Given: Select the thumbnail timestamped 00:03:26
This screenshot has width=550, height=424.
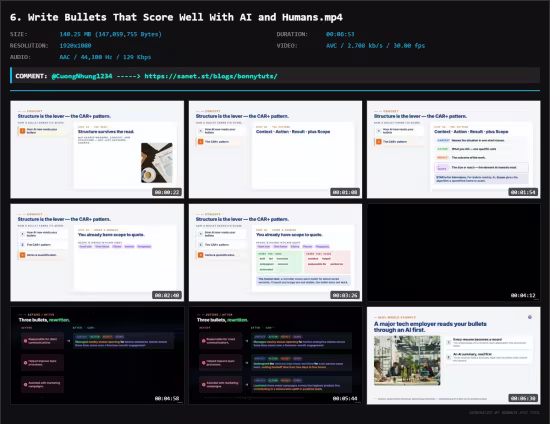Looking at the screenshot, I should 275,253.
